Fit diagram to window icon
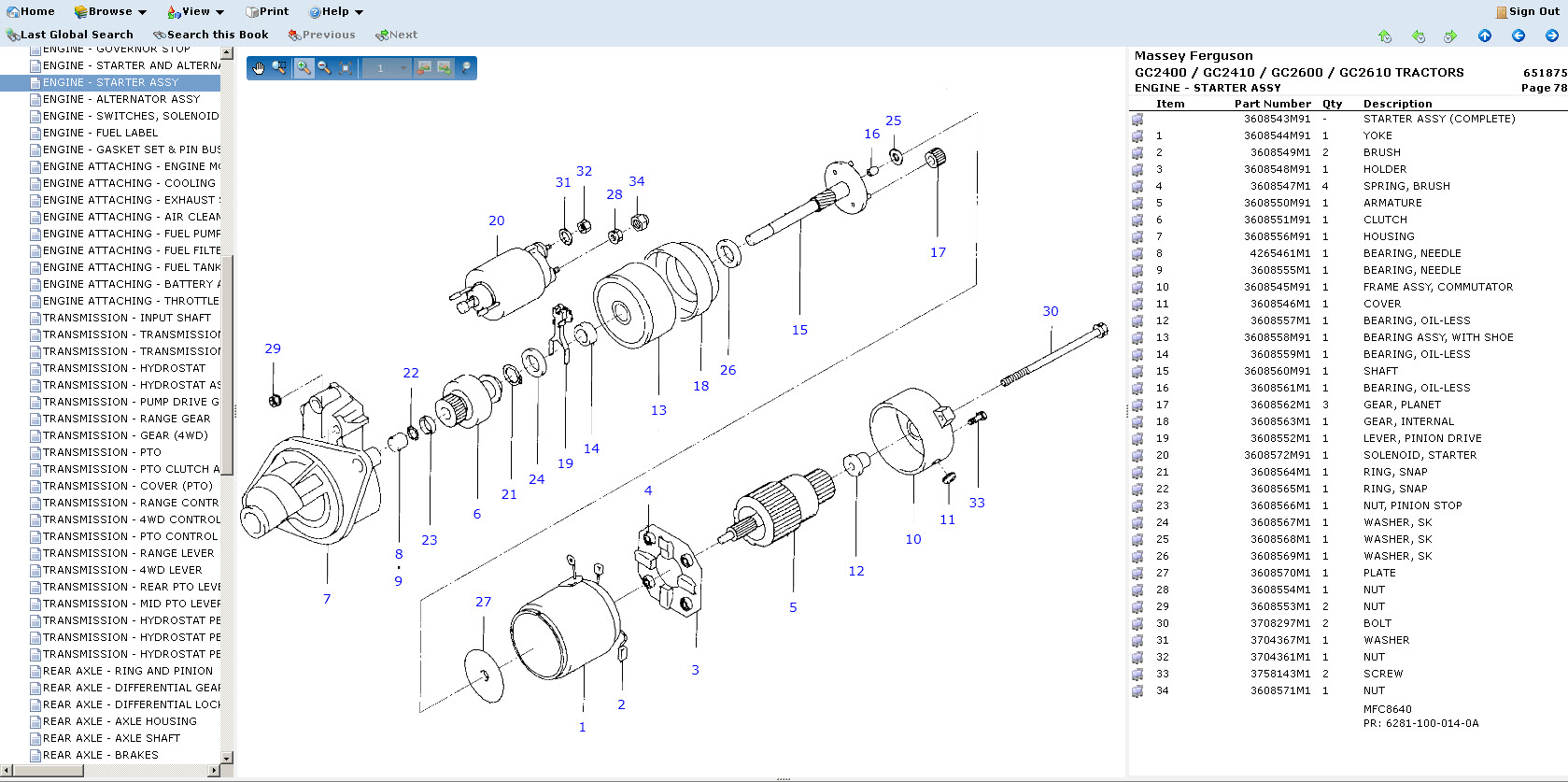This screenshot has height=782, width=1568. coord(346,68)
